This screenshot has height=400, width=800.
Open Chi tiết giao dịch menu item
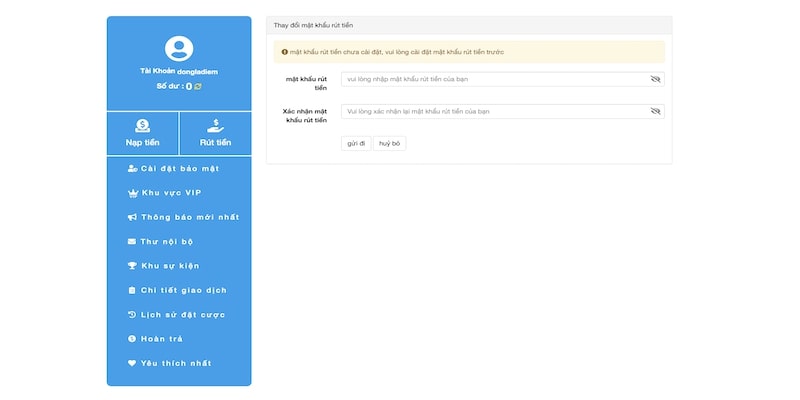[183, 290]
